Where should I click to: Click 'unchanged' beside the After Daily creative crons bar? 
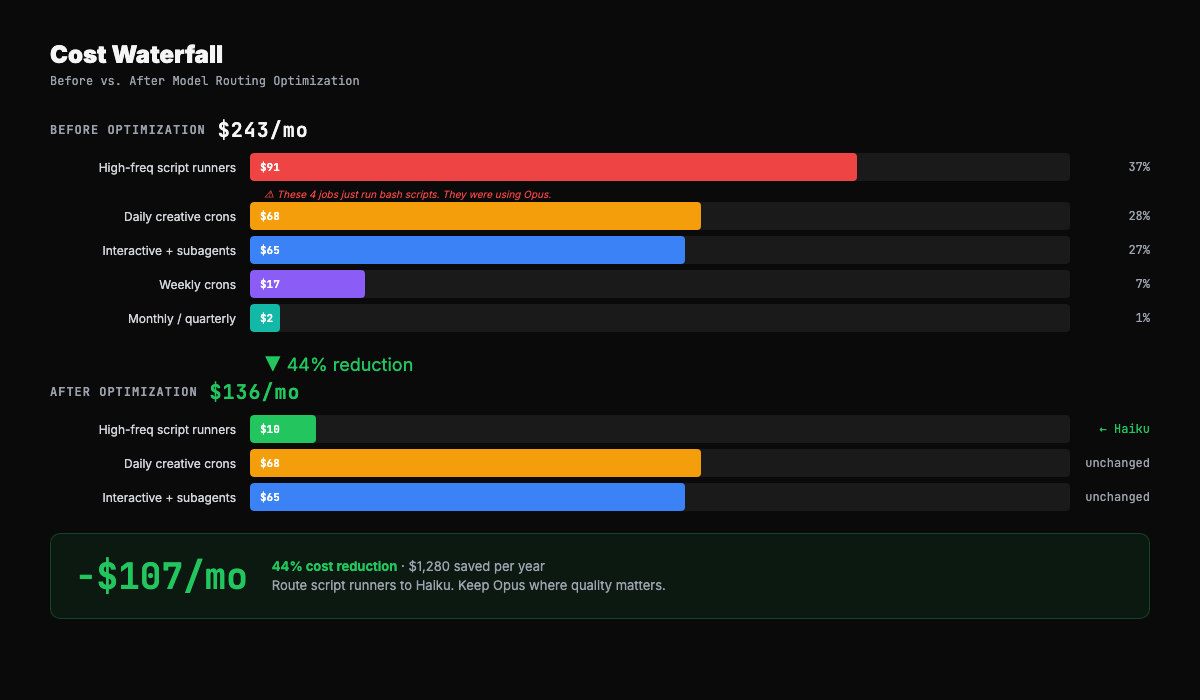1117,463
